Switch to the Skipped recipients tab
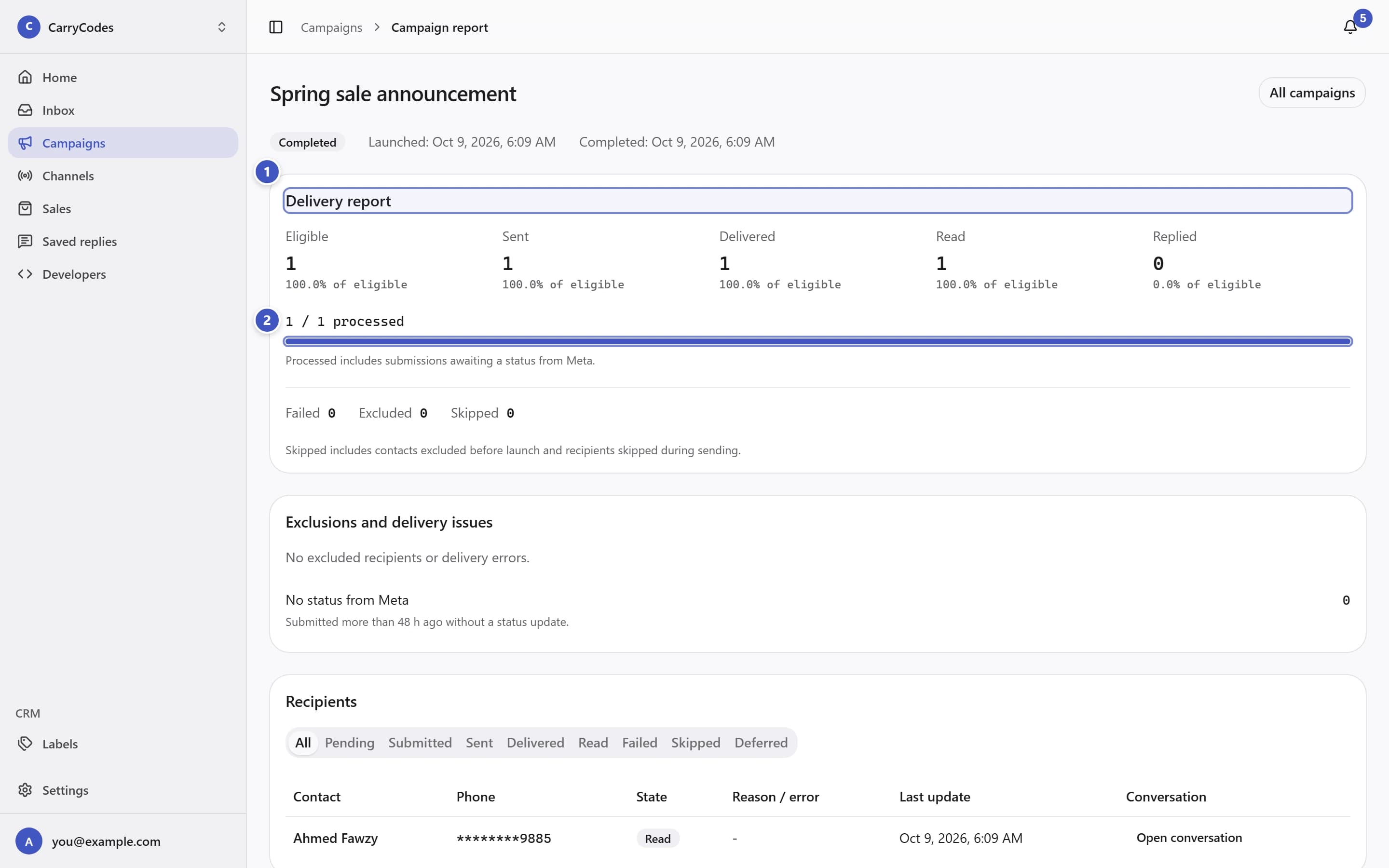The width and height of the screenshot is (1389, 868). [x=695, y=742]
